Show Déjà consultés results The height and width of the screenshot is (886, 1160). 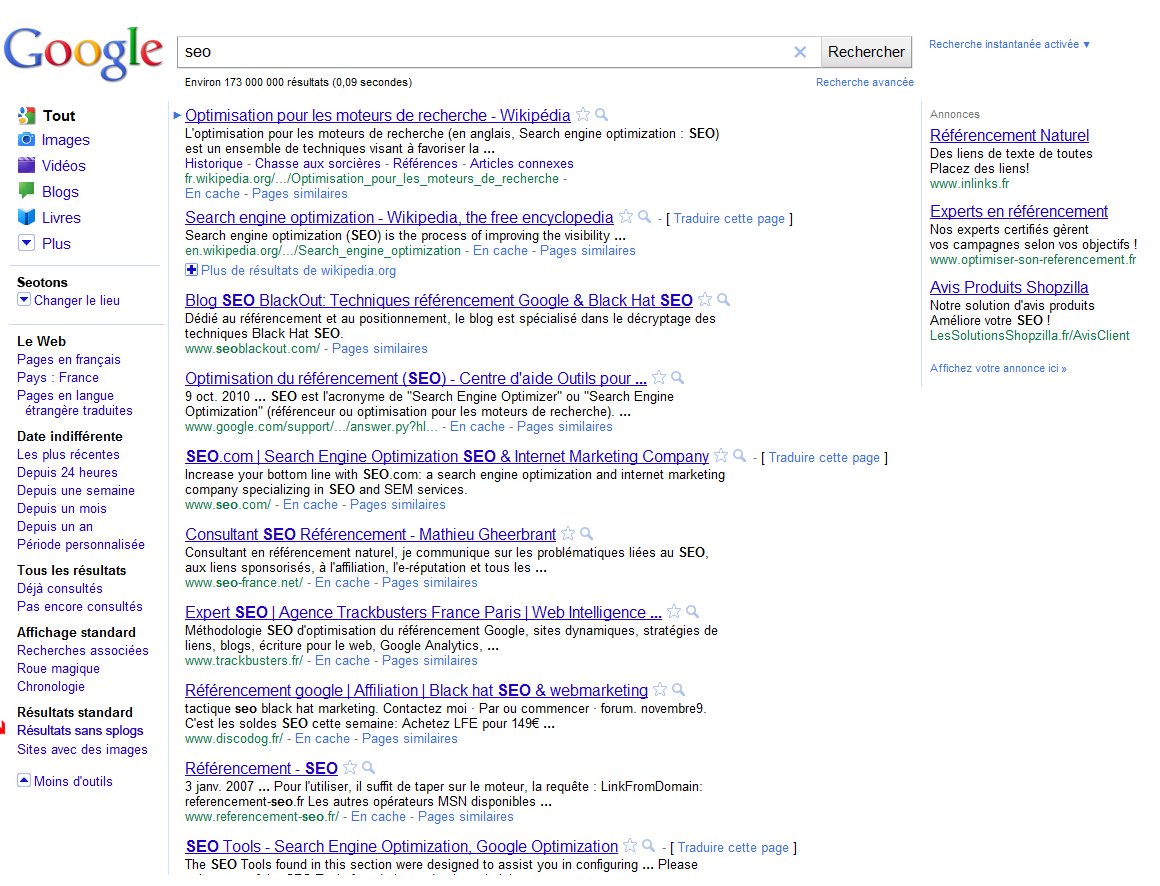point(60,588)
